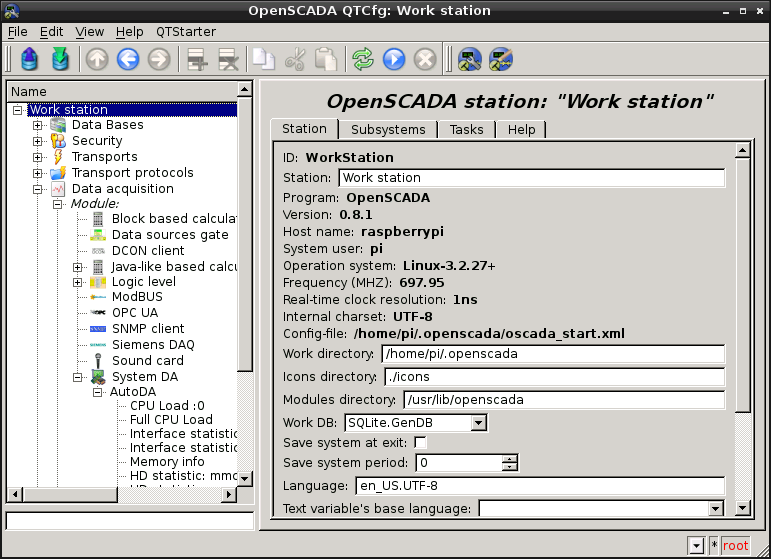Image resolution: width=771 pixels, height=559 pixels.
Task: Click the red root user button
Action: (x=735, y=546)
